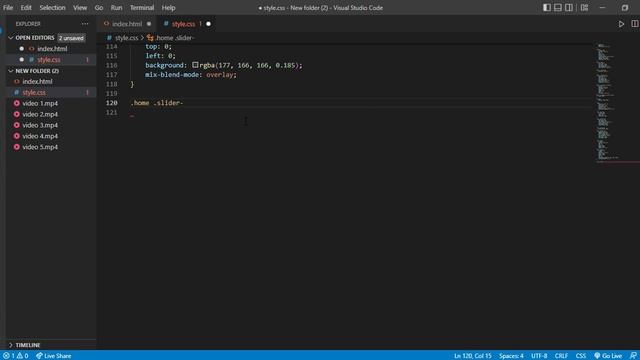Open customize layout icon
640x360 pixels.
[584, 8]
